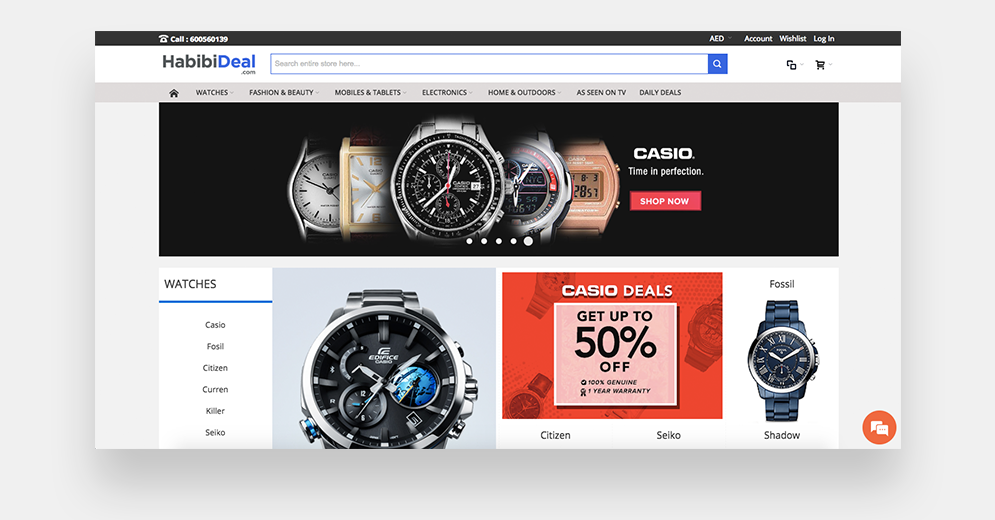Select As Seen On TV menu item
Viewport: 995px width, 520px height.
pos(601,93)
